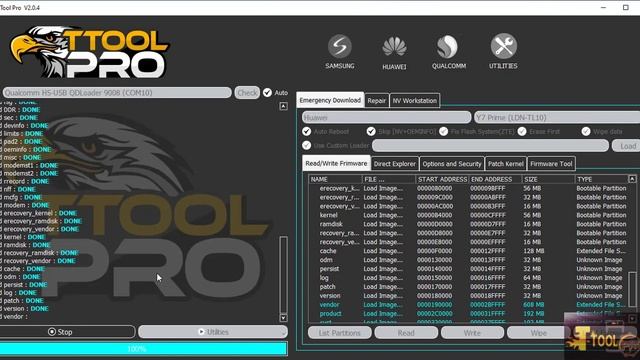The height and width of the screenshot is (360, 640).
Task: Toggle the Fix Flash System (ZTE) checkbox
Action: coord(444,131)
